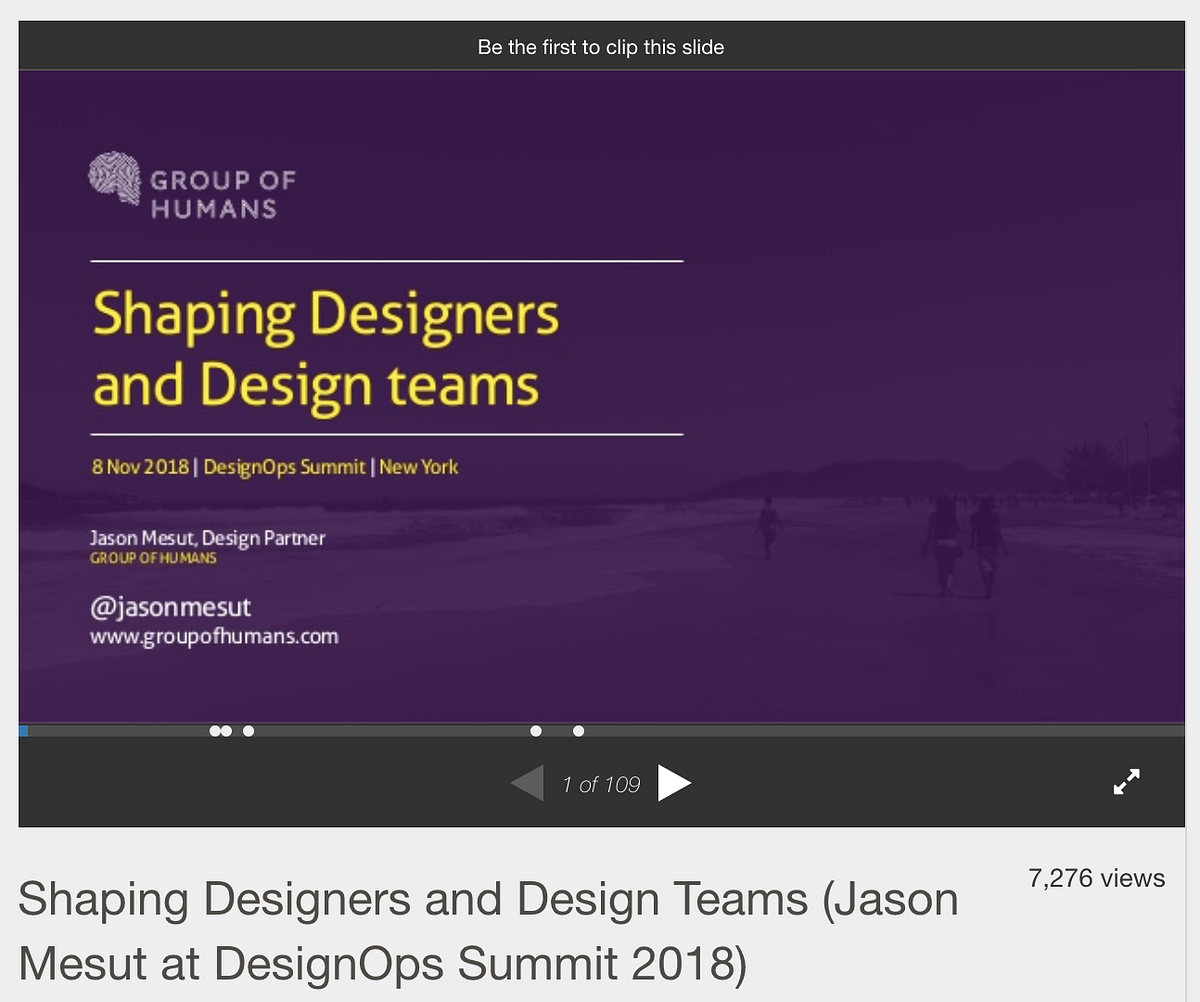
Task: Select the @jasonmesut handle on the slide
Action: tap(172, 607)
